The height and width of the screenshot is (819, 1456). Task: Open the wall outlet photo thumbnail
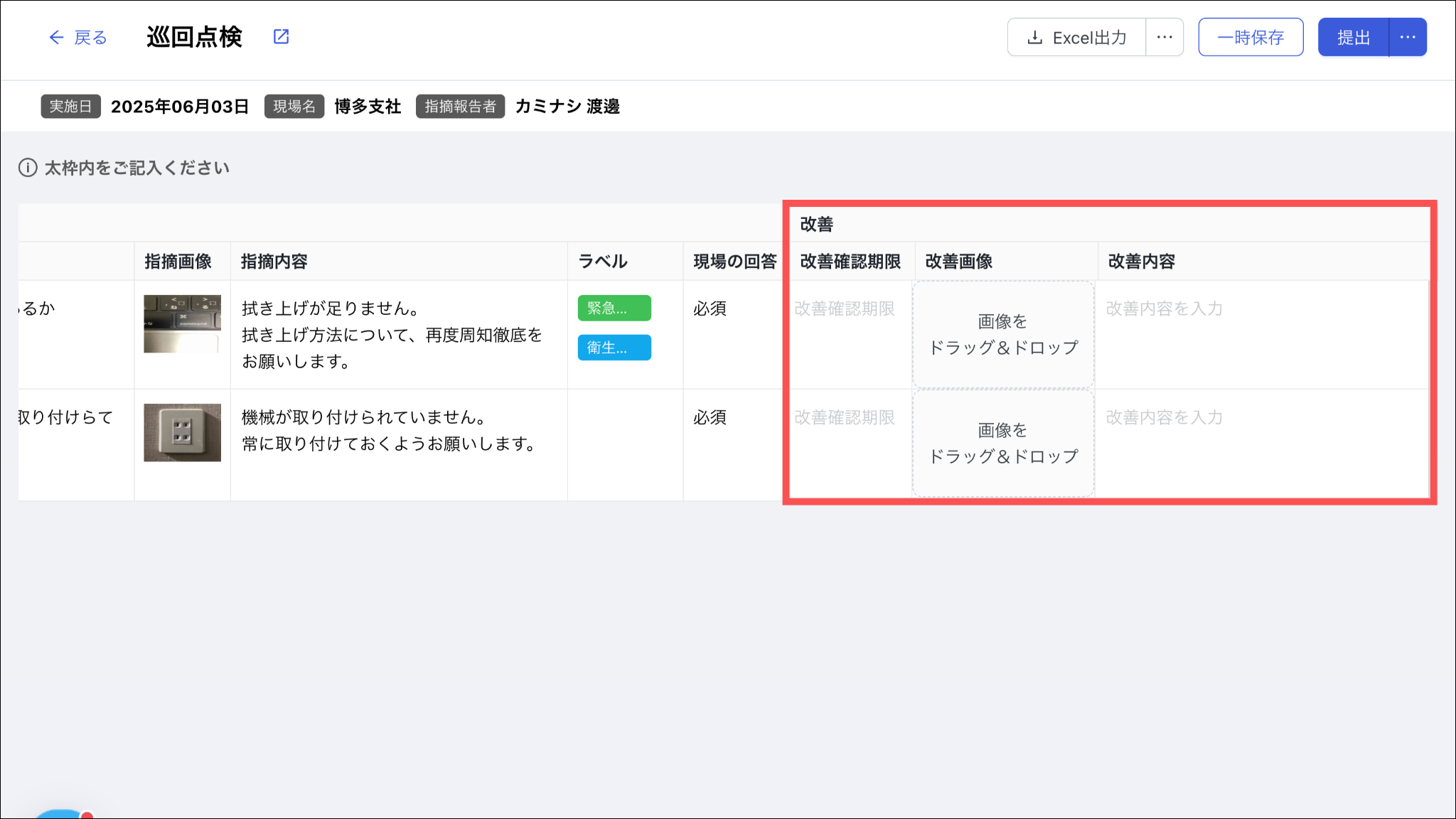click(x=182, y=432)
